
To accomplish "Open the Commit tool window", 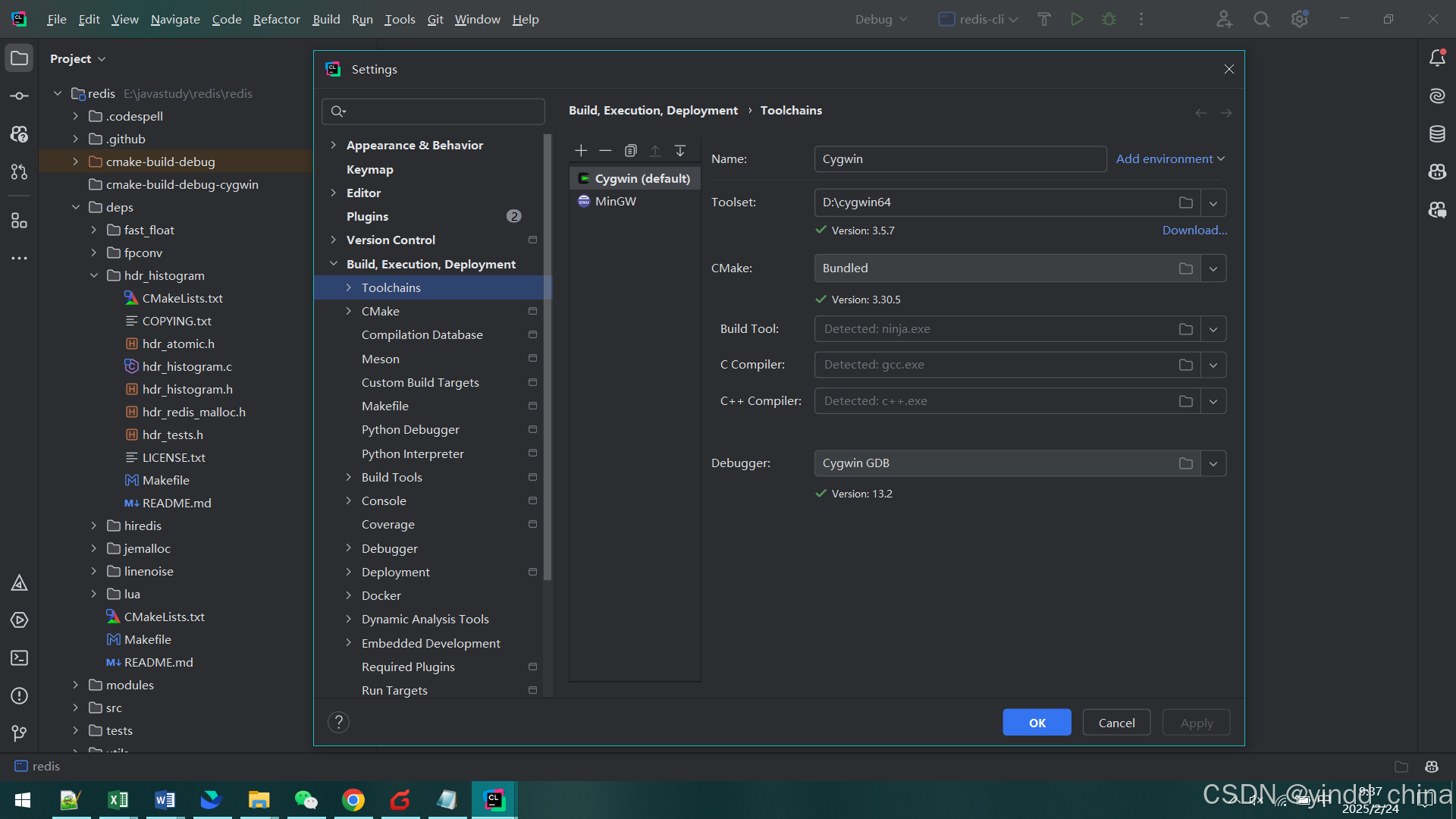I will pos(19,96).
